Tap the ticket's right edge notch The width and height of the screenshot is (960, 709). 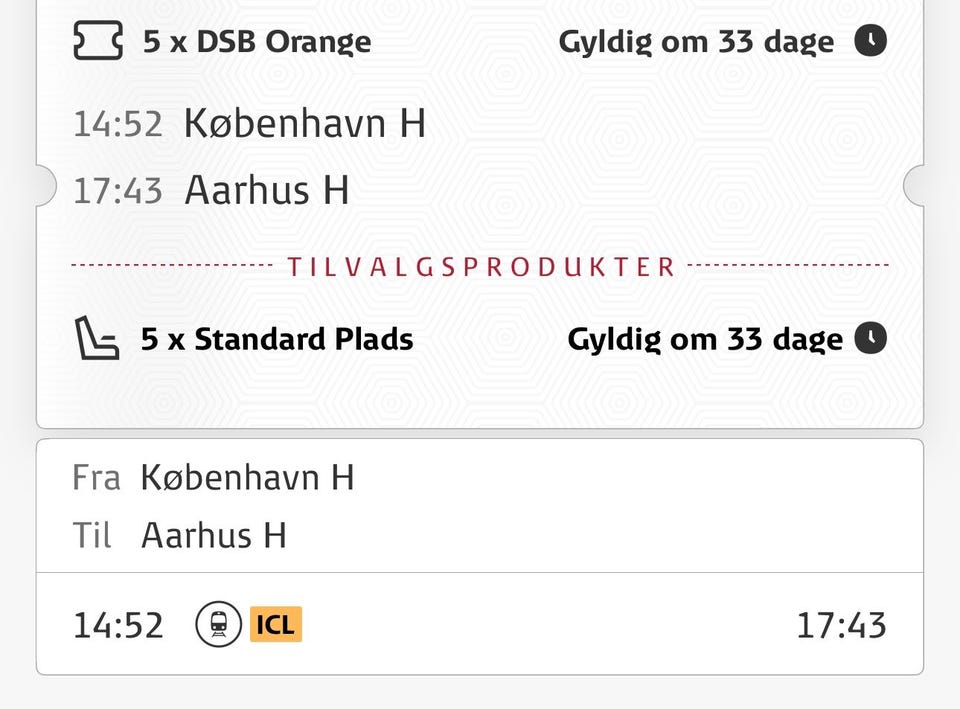pyautogui.click(x=915, y=187)
